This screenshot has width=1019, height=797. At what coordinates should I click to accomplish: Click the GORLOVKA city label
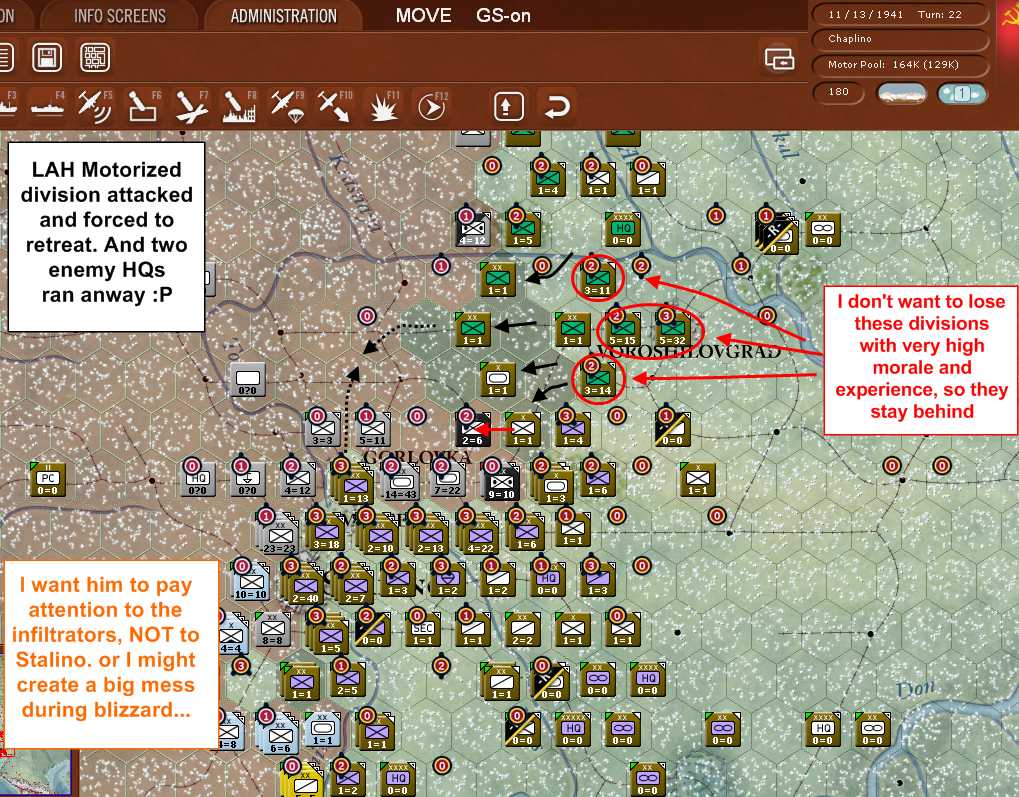[417, 457]
